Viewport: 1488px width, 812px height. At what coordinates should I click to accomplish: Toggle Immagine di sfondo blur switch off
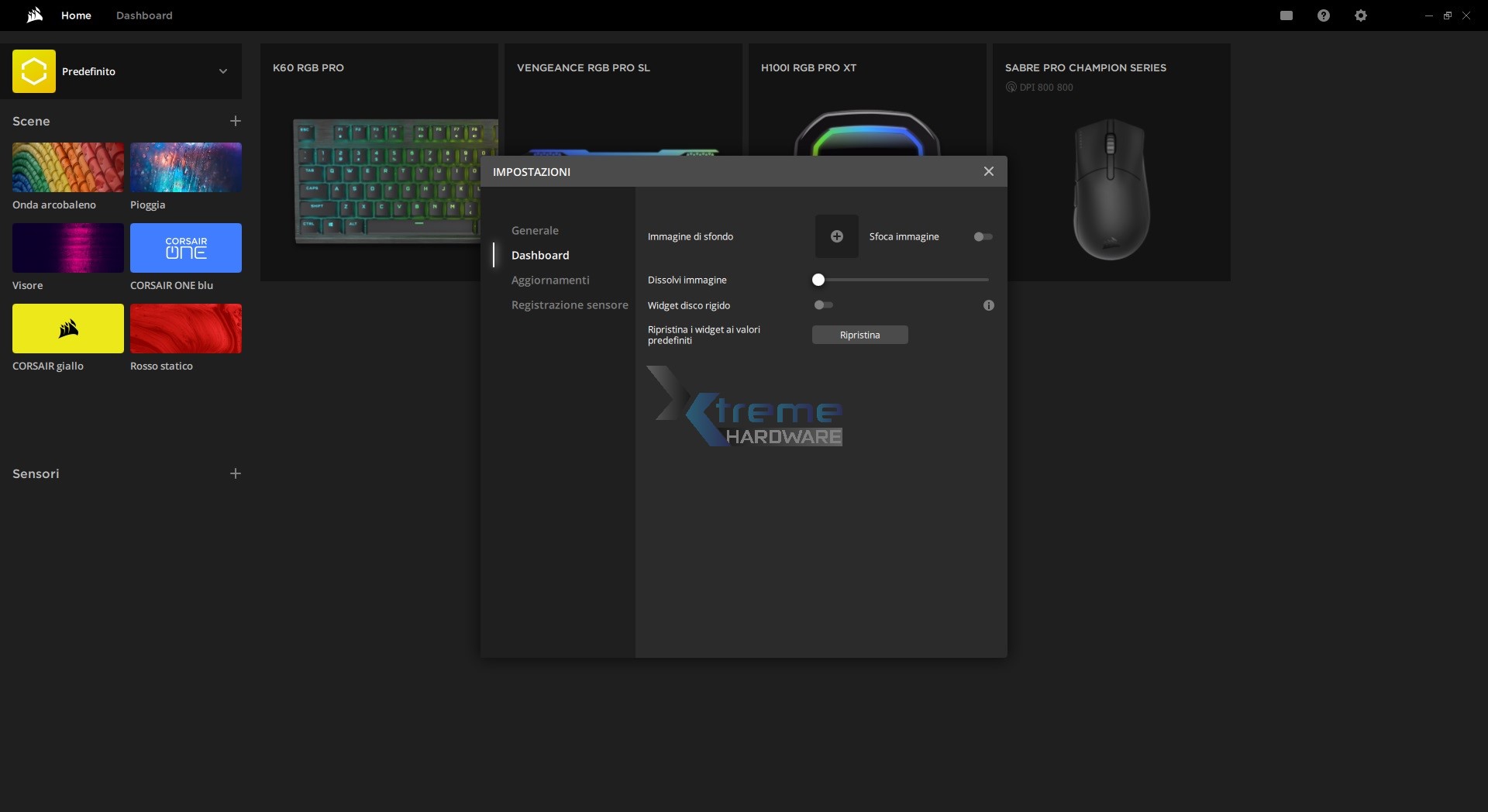[982, 236]
